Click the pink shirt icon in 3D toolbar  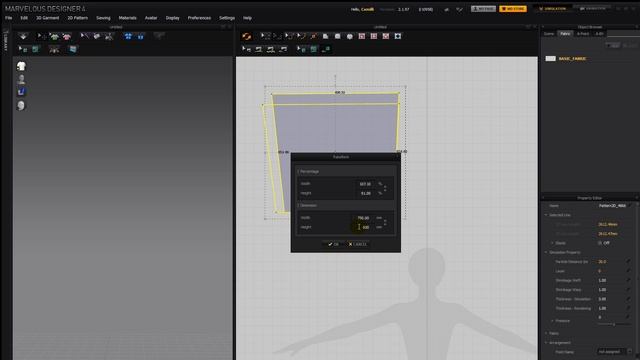tap(67, 36)
